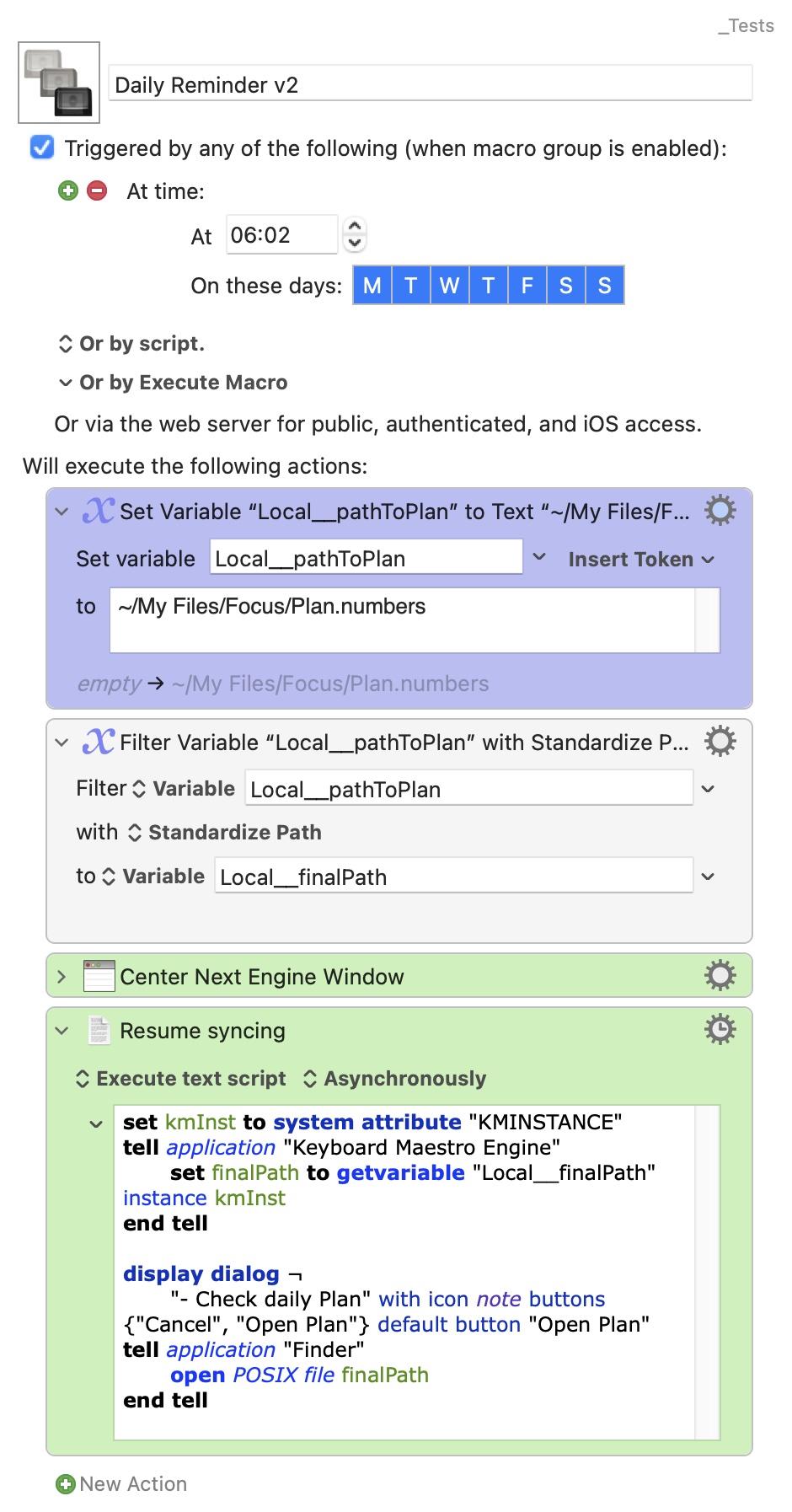The width and height of the screenshot is (792, 1512).
Task: Open gear menu for Filter Variable action
Action: [720, 742]
